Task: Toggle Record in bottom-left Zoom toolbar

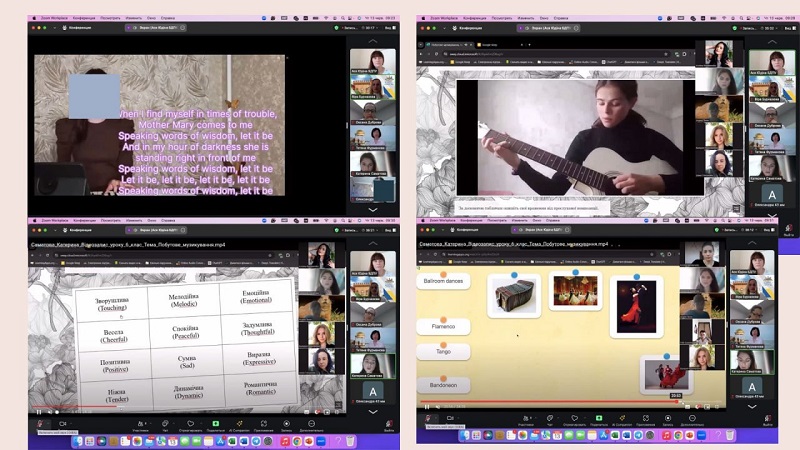Action: 286,425
